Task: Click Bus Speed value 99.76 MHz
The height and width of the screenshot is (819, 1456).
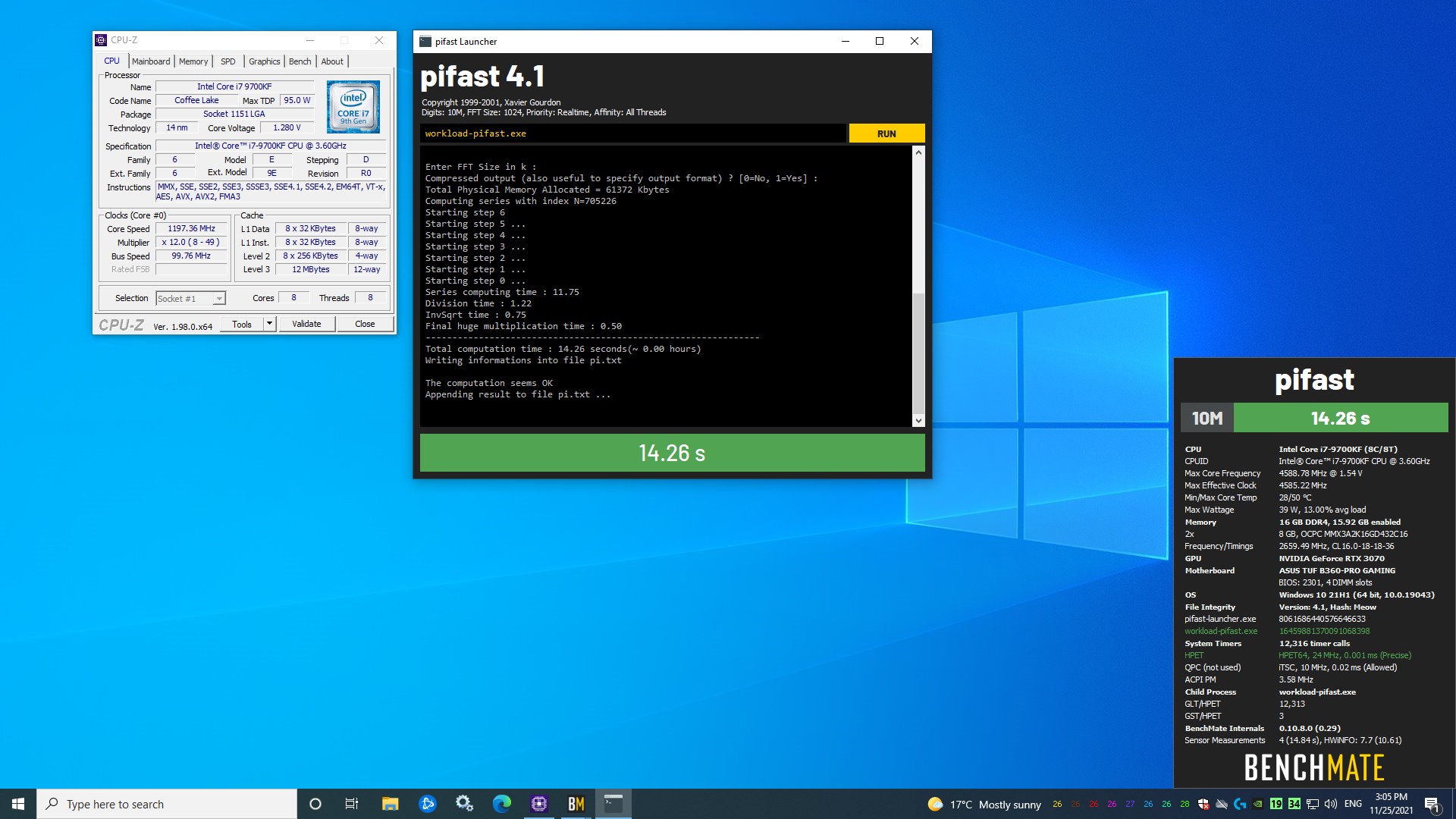Action: click(192, 256)
